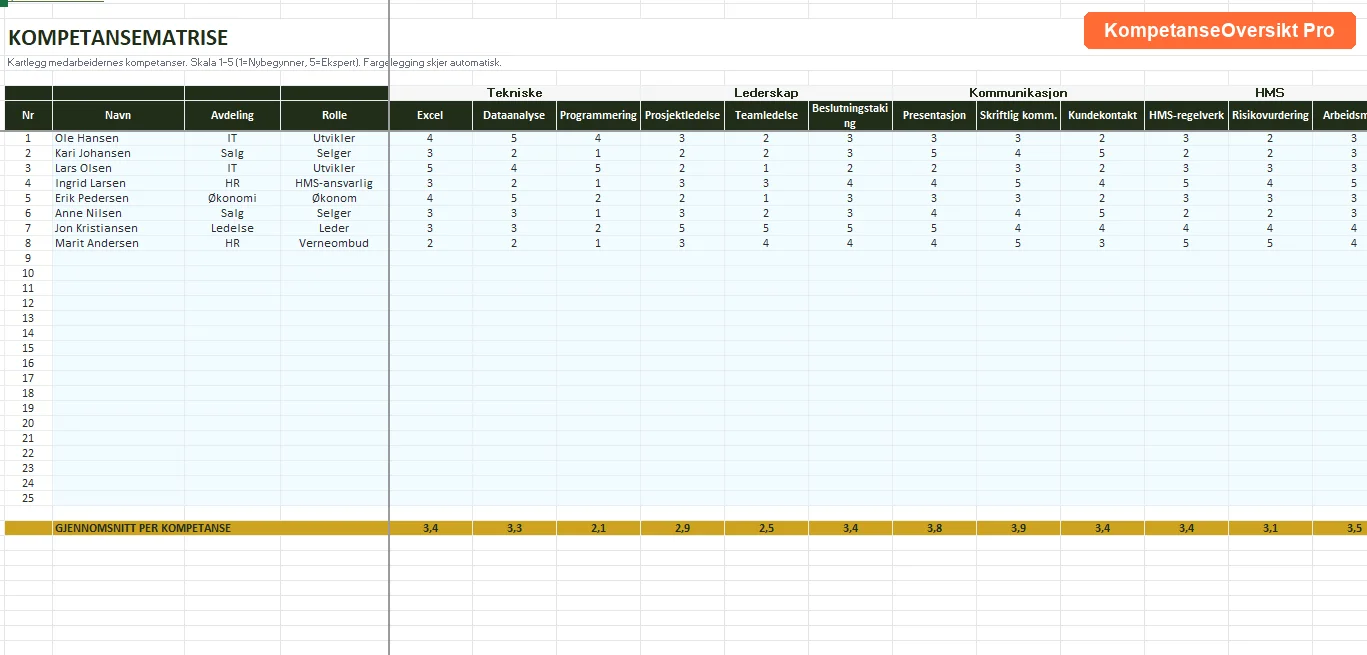The height and width of the screenshot is (655, 1367).
Task: Select the HMS-ansvarlig role cell
Action: [x=334, y=183]
